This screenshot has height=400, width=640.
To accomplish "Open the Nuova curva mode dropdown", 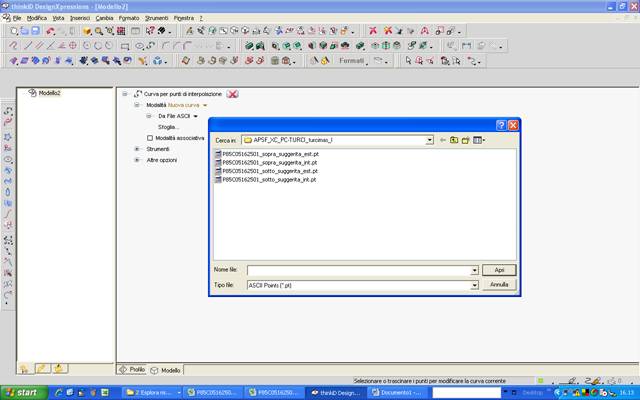I will pos(205,105).
